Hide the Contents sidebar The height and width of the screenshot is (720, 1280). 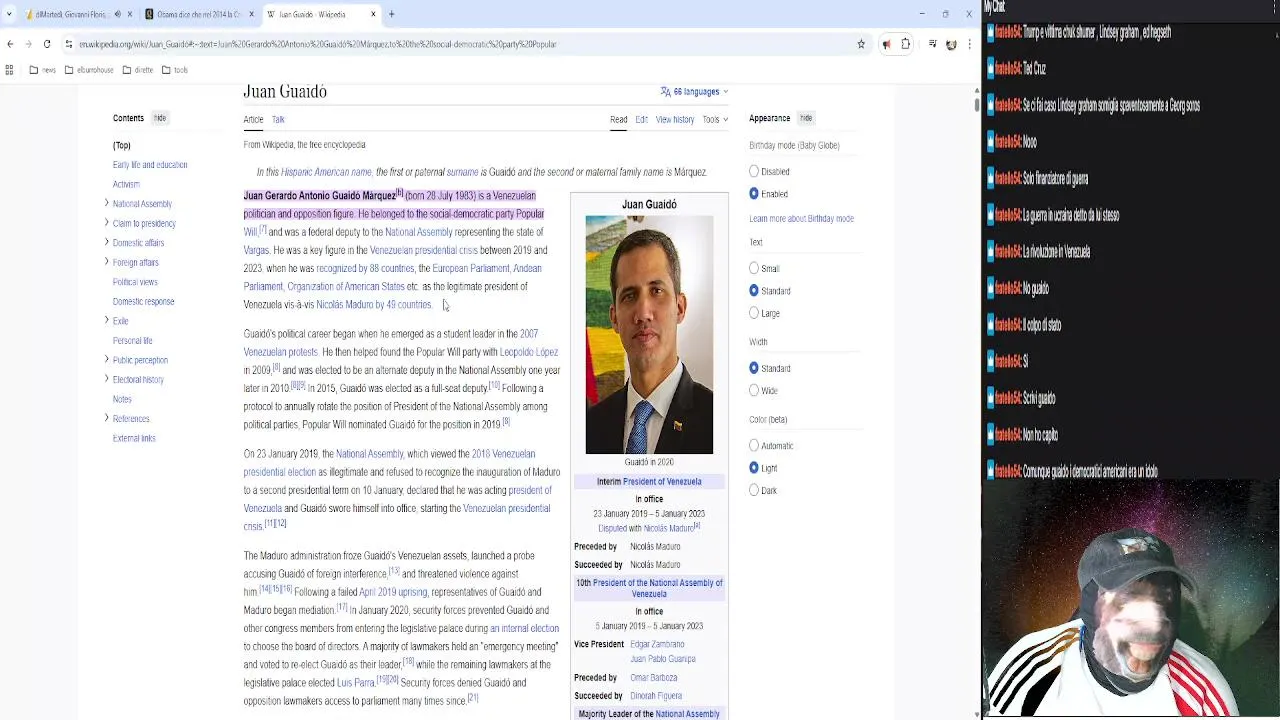[160, 118]
